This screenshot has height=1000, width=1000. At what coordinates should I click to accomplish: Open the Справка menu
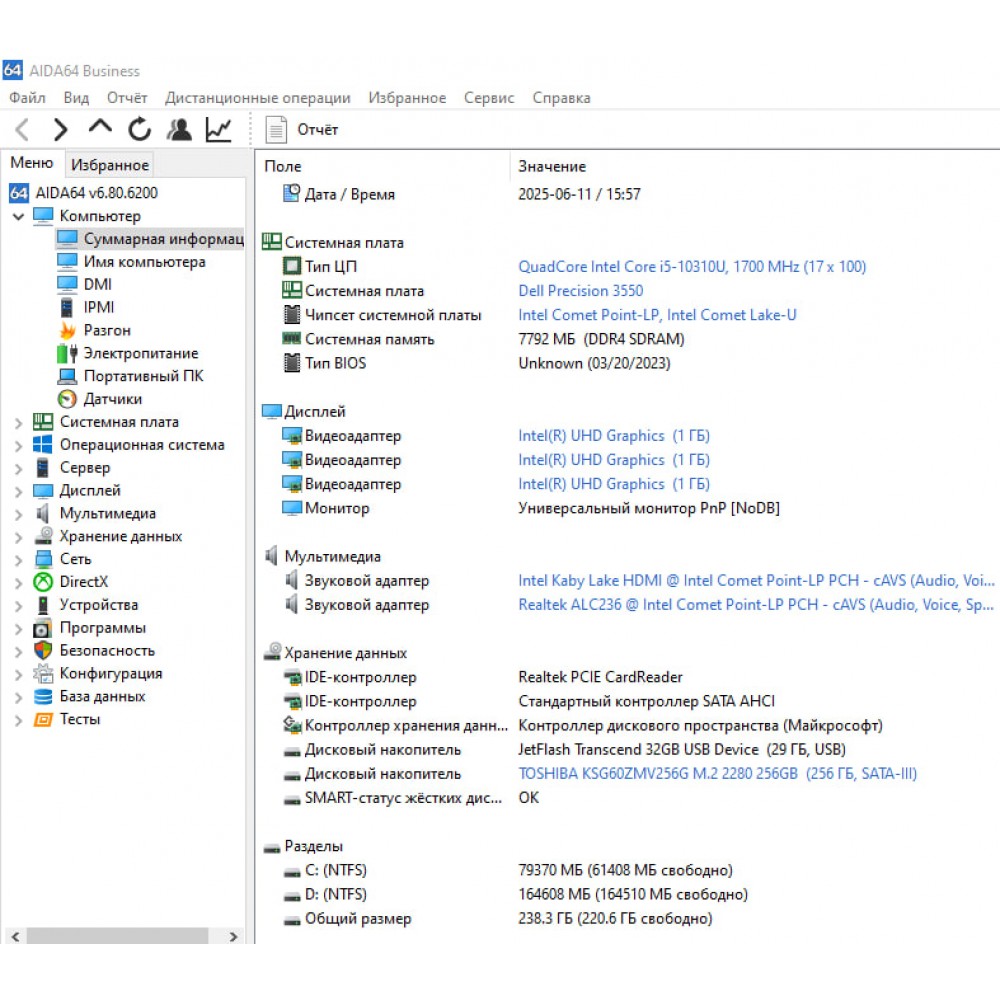coord(561,98)
